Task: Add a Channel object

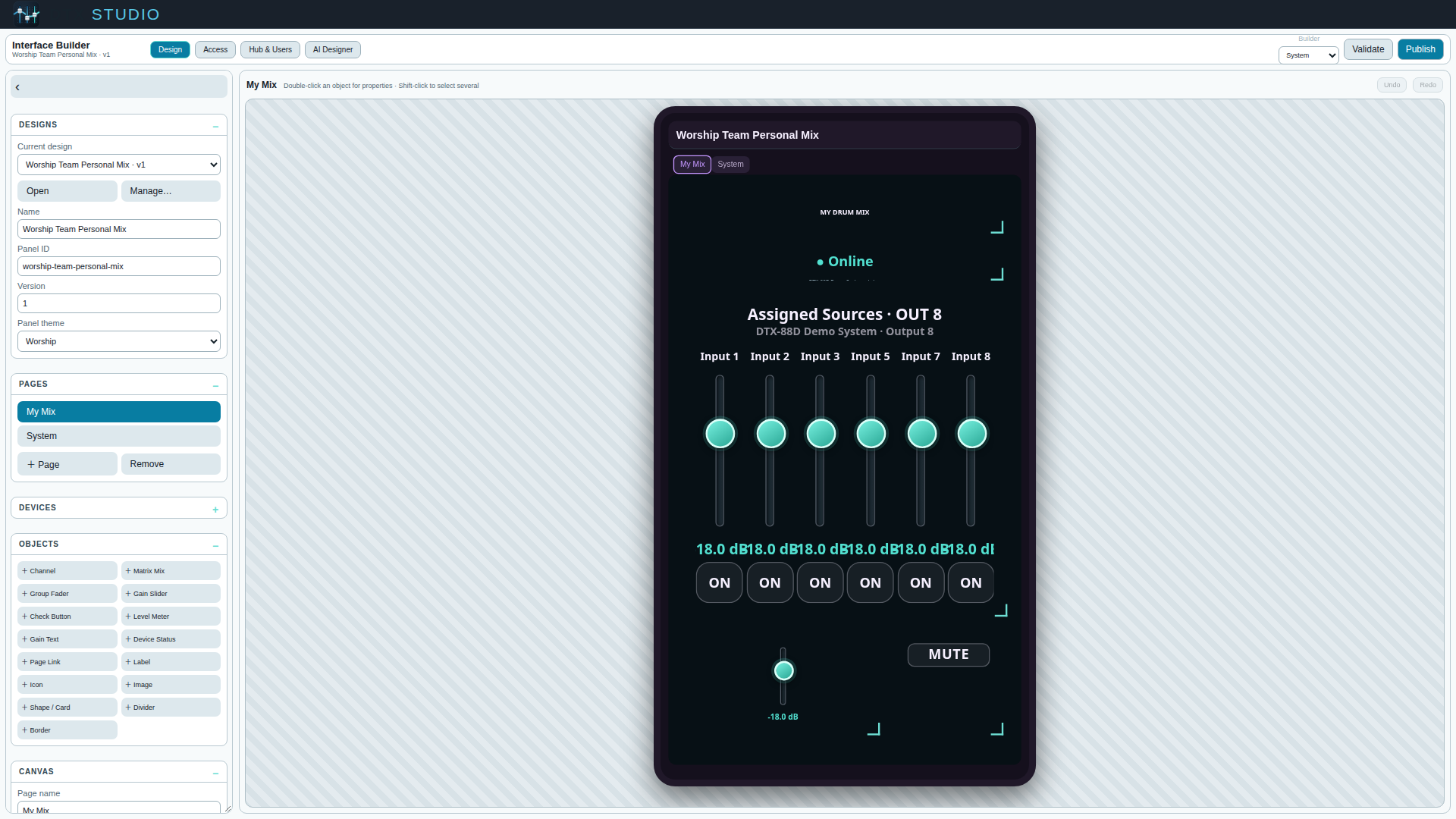Action: click(x=67, y=571)
